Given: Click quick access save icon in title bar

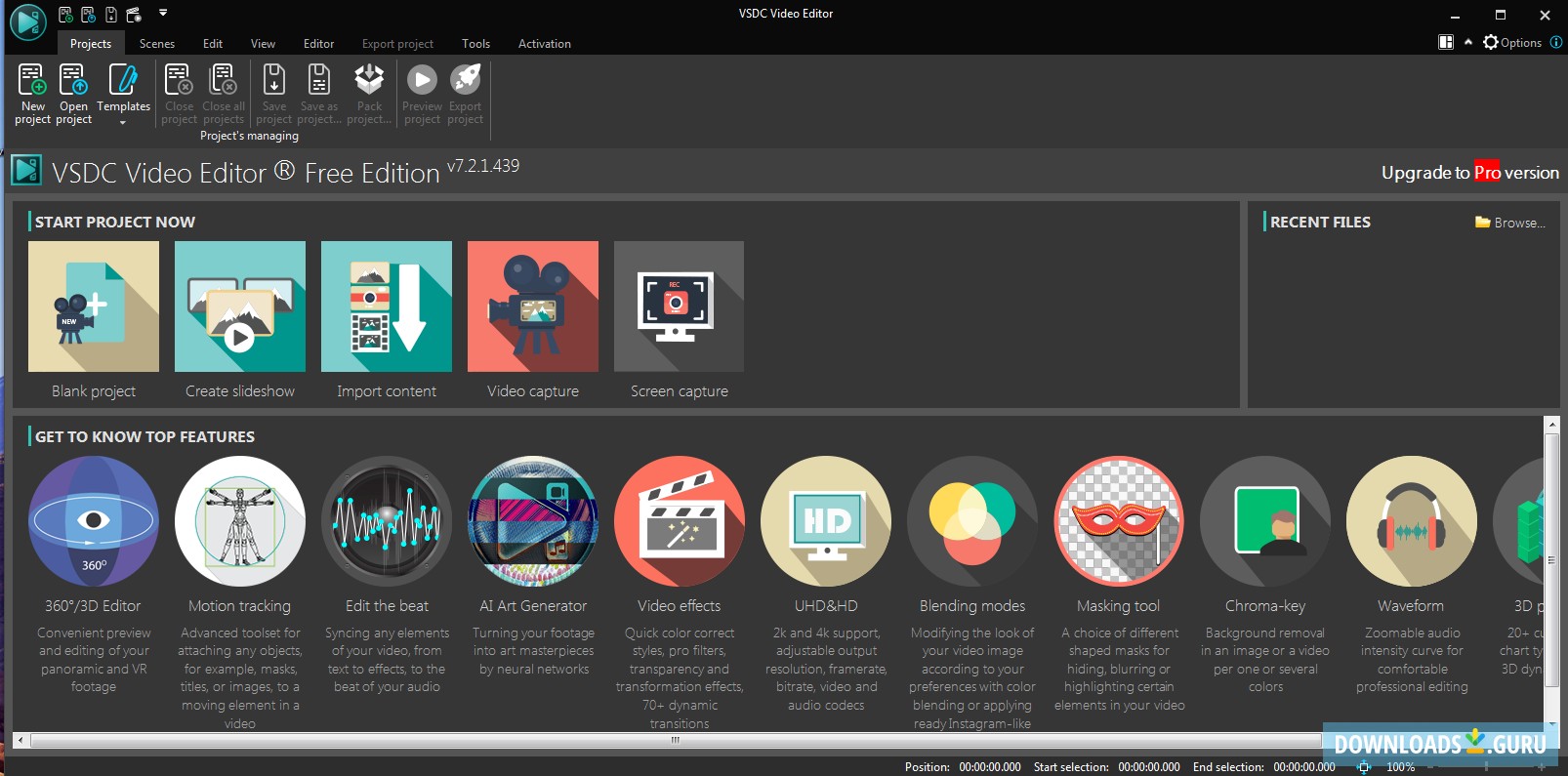Looking at the screenshot, I should click(110, 15).
